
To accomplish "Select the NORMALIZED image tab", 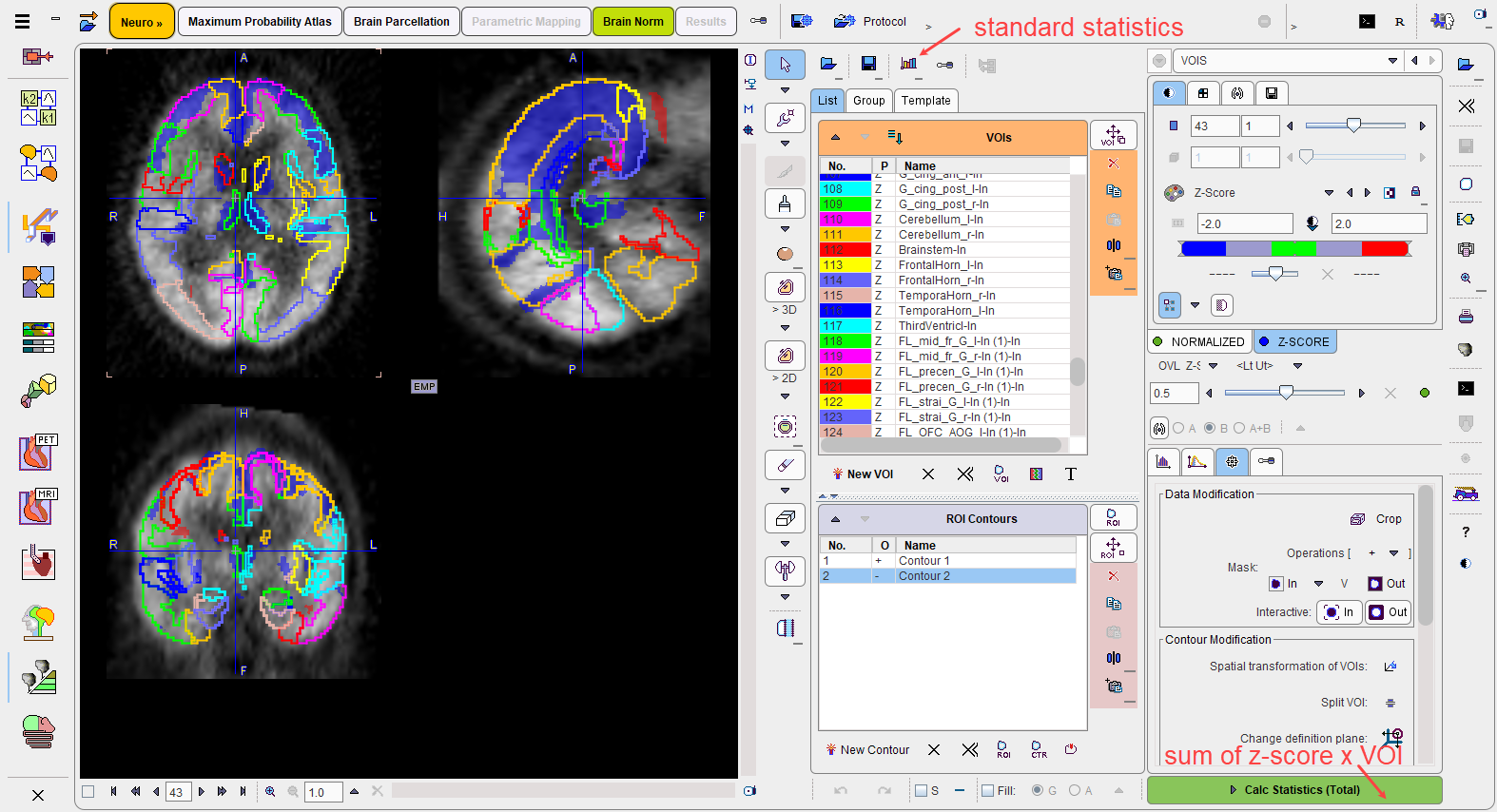I will tap(1198, 342).
